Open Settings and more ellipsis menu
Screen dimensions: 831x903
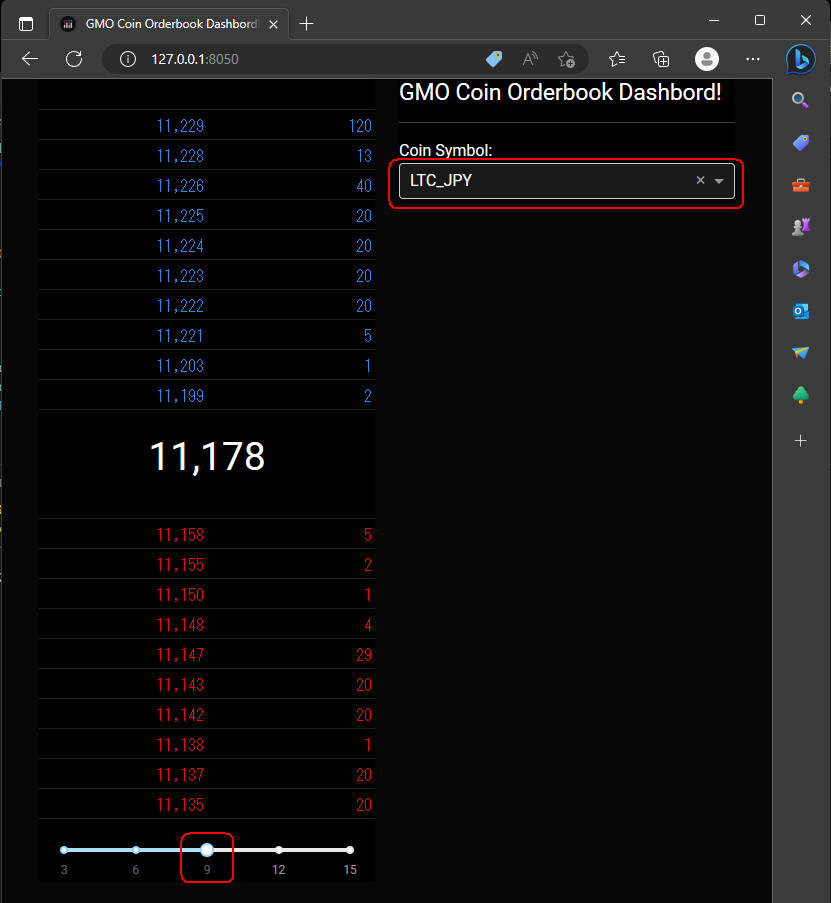752,59
